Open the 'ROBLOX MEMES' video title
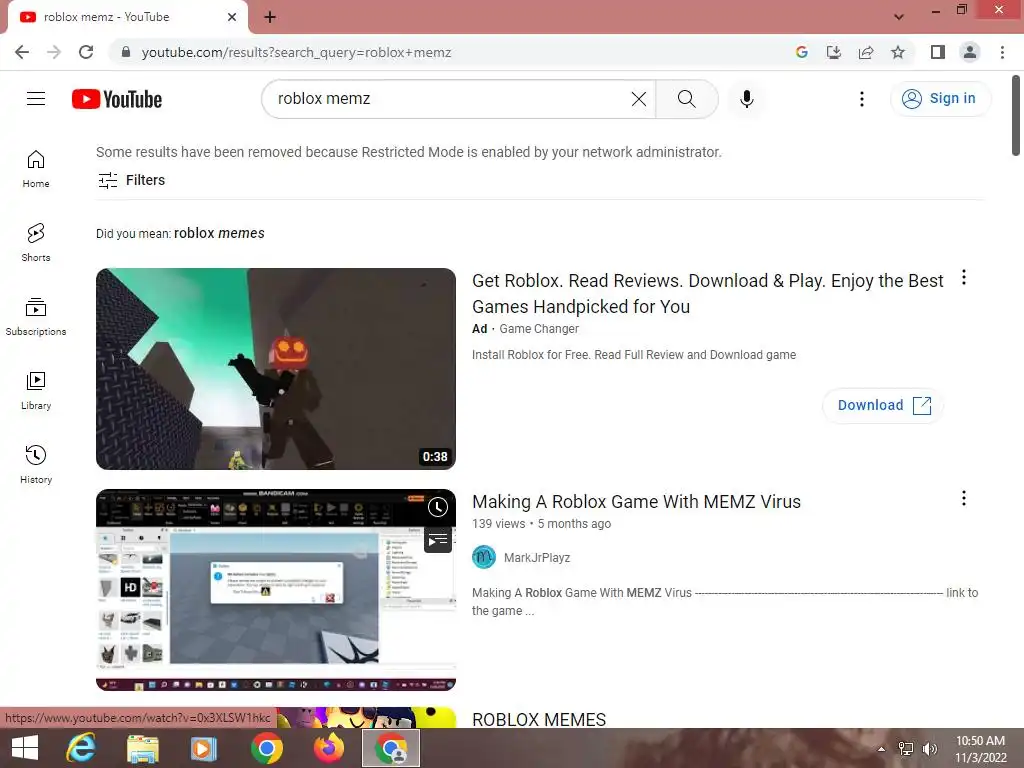 (539, 719)
